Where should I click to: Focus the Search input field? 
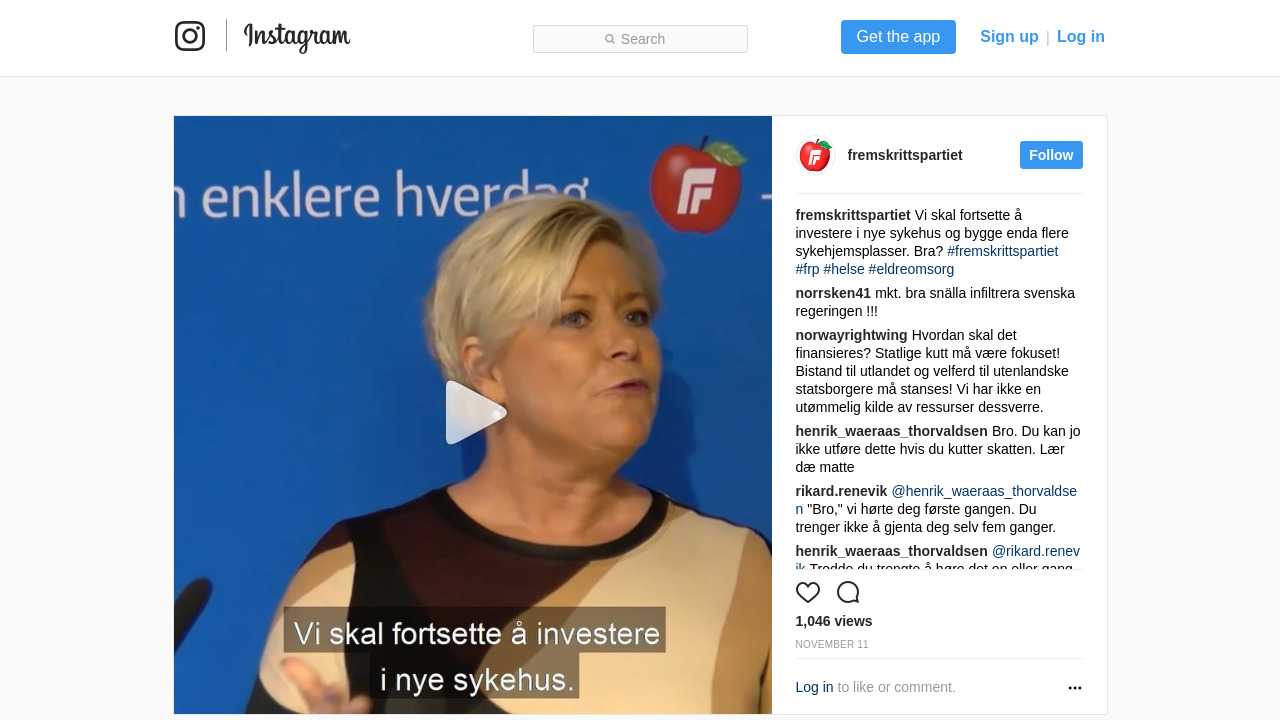[x=640, y=39]
